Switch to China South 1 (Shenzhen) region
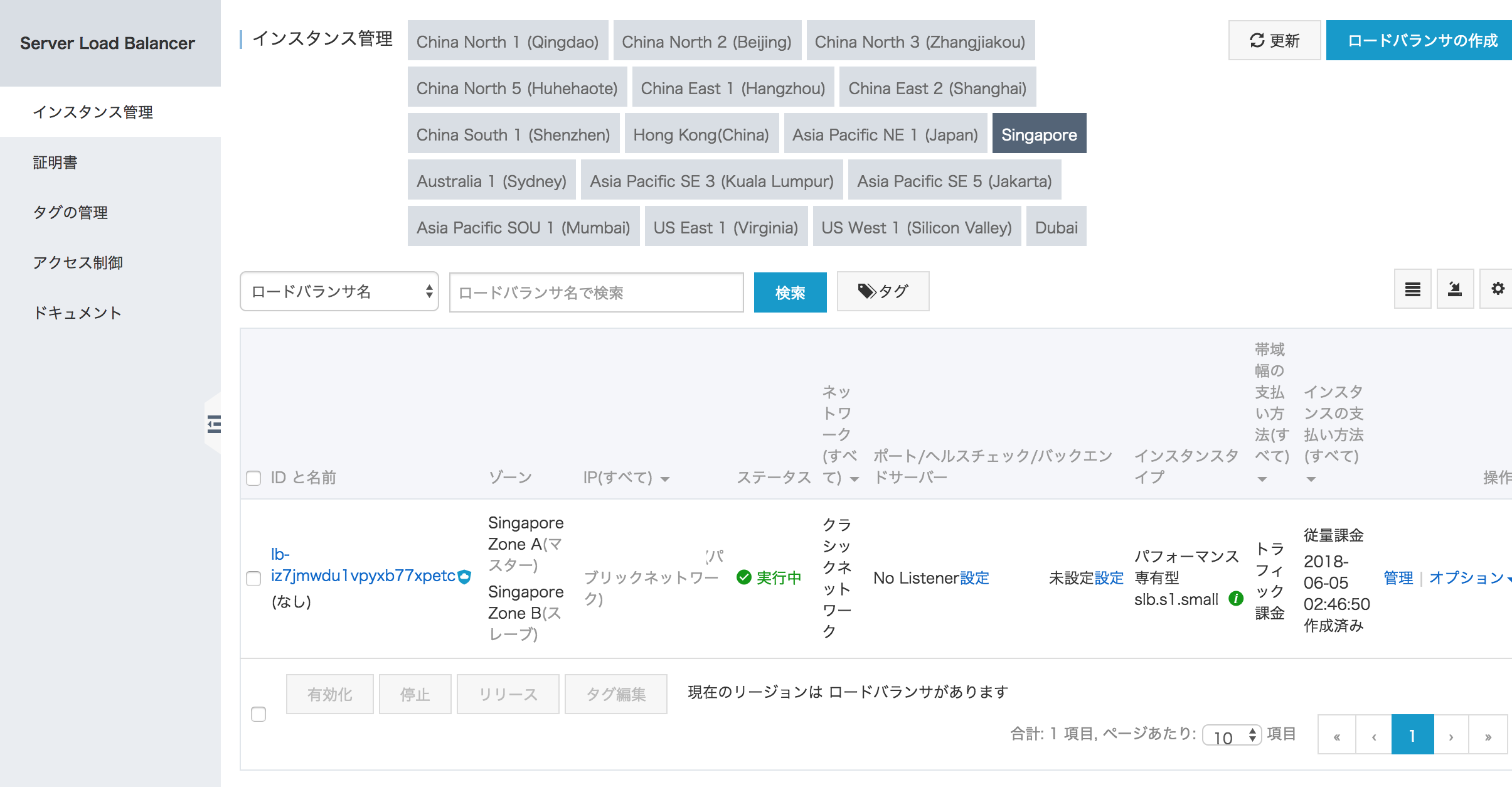Viewport: 1512px width, 787px height. (513, 134)
